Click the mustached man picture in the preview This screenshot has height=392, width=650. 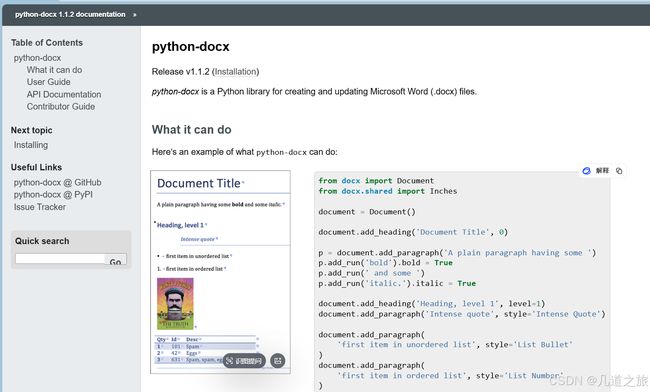click(x=175, y=303)
